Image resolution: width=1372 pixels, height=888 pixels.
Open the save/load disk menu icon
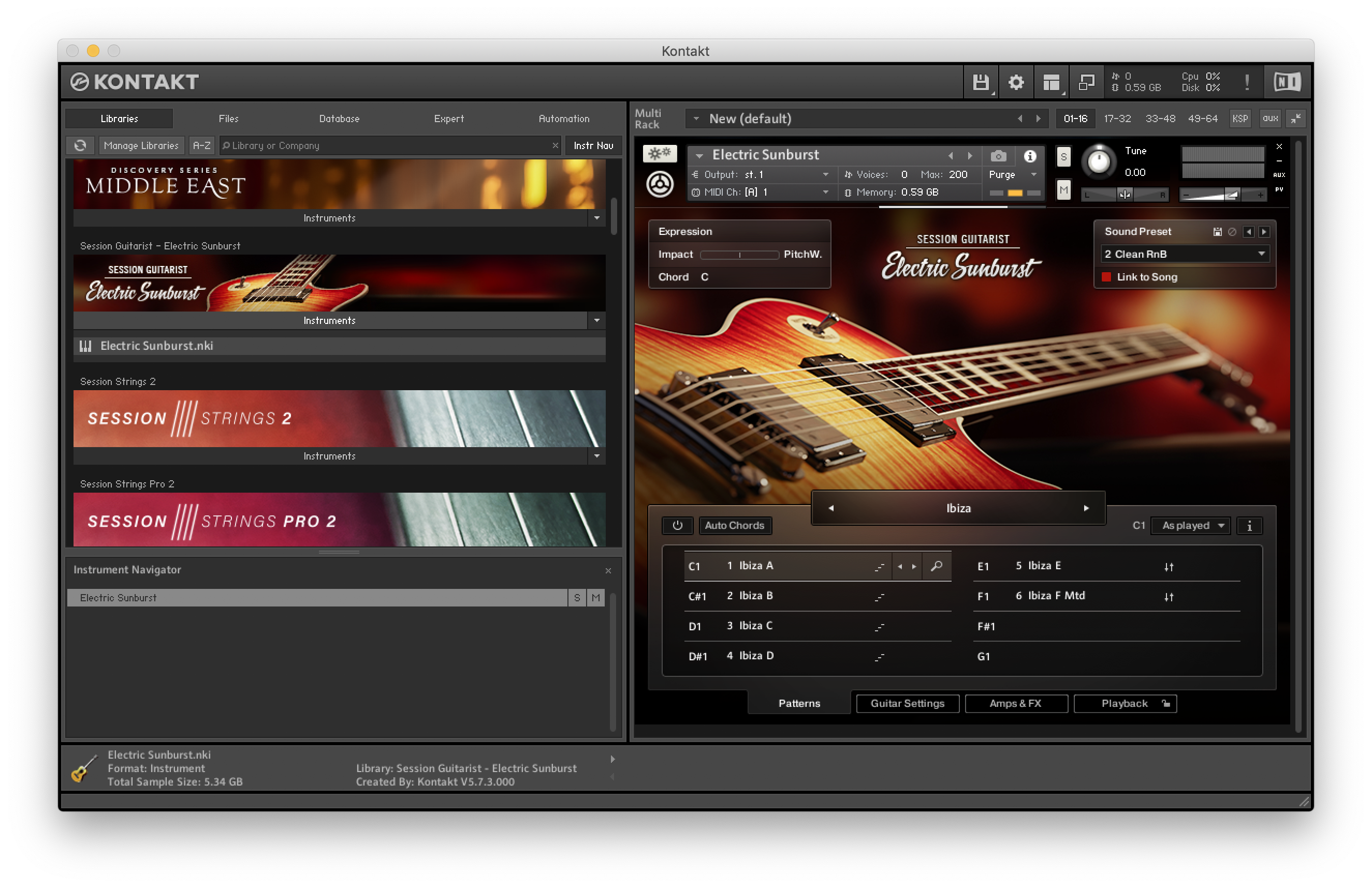(980, 82)
